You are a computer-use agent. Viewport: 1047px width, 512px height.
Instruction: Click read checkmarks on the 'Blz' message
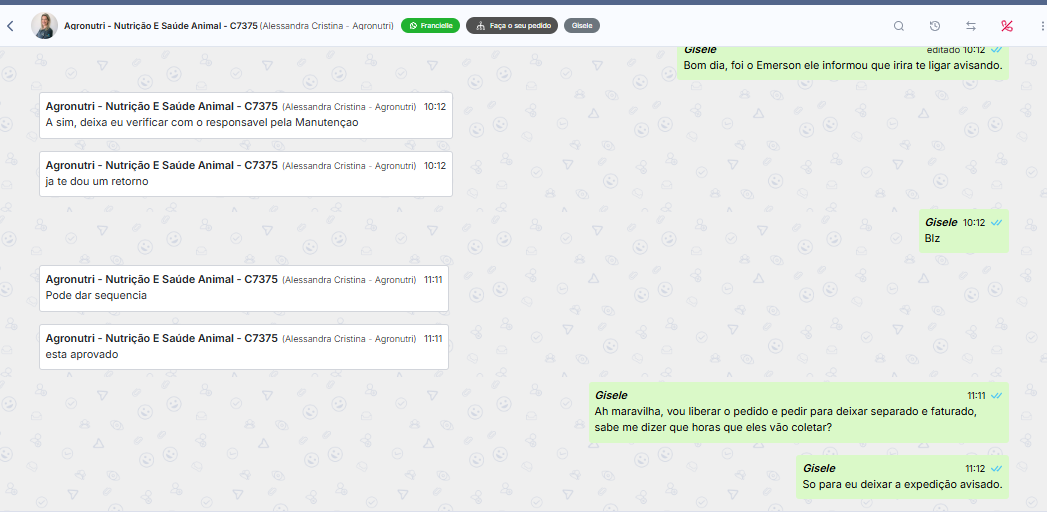997,222
